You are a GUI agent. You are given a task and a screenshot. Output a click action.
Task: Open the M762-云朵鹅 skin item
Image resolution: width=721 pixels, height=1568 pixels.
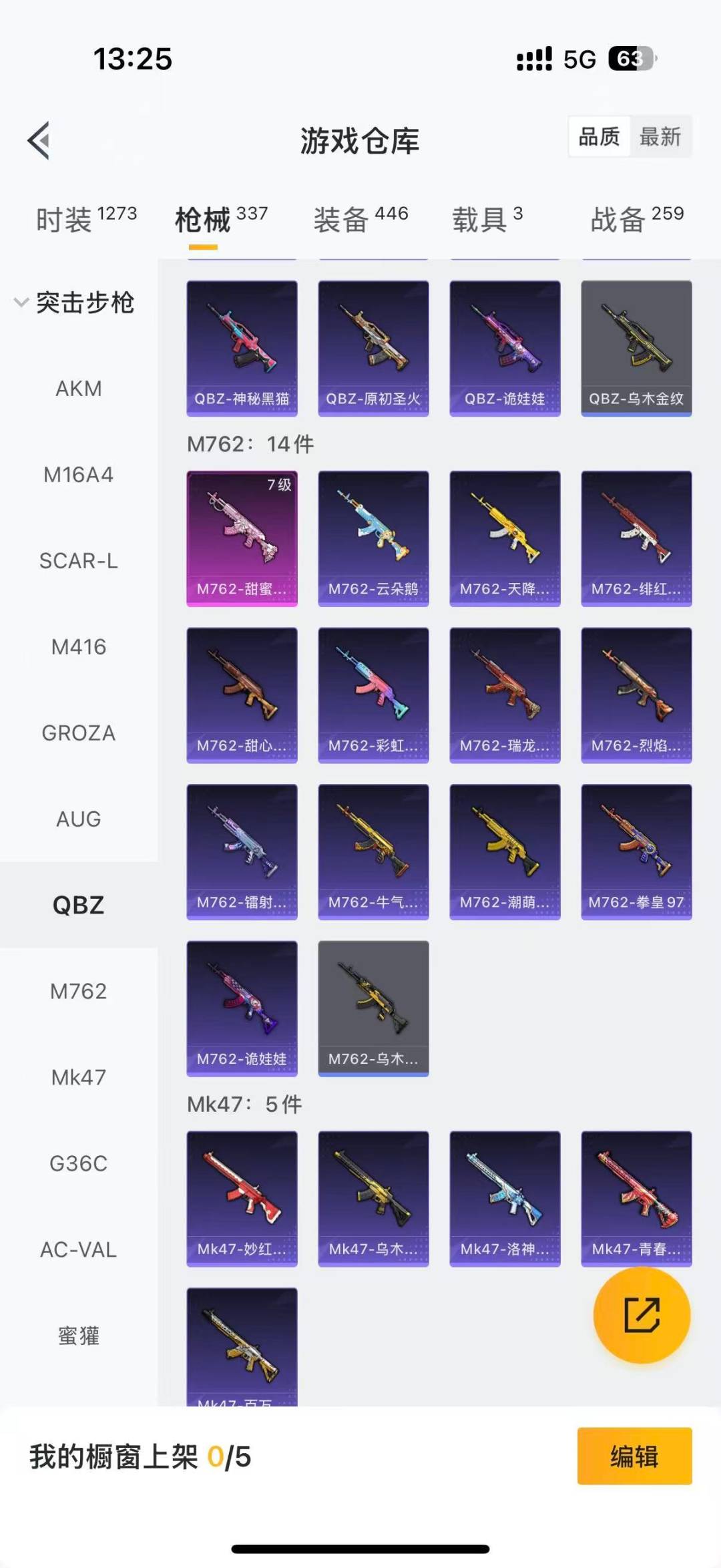click(373, 538)
